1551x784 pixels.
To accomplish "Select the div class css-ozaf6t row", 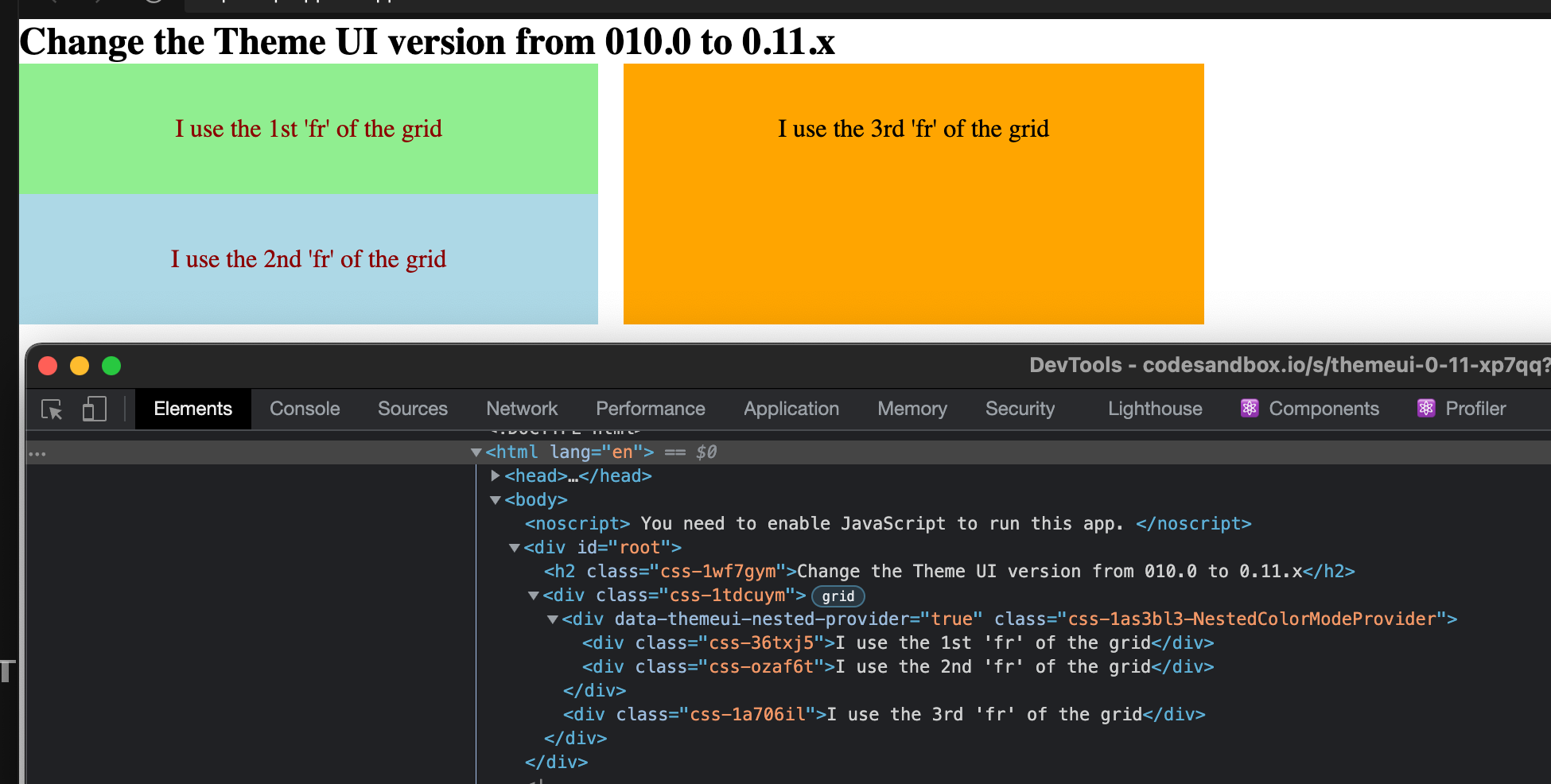I will 898,667.
